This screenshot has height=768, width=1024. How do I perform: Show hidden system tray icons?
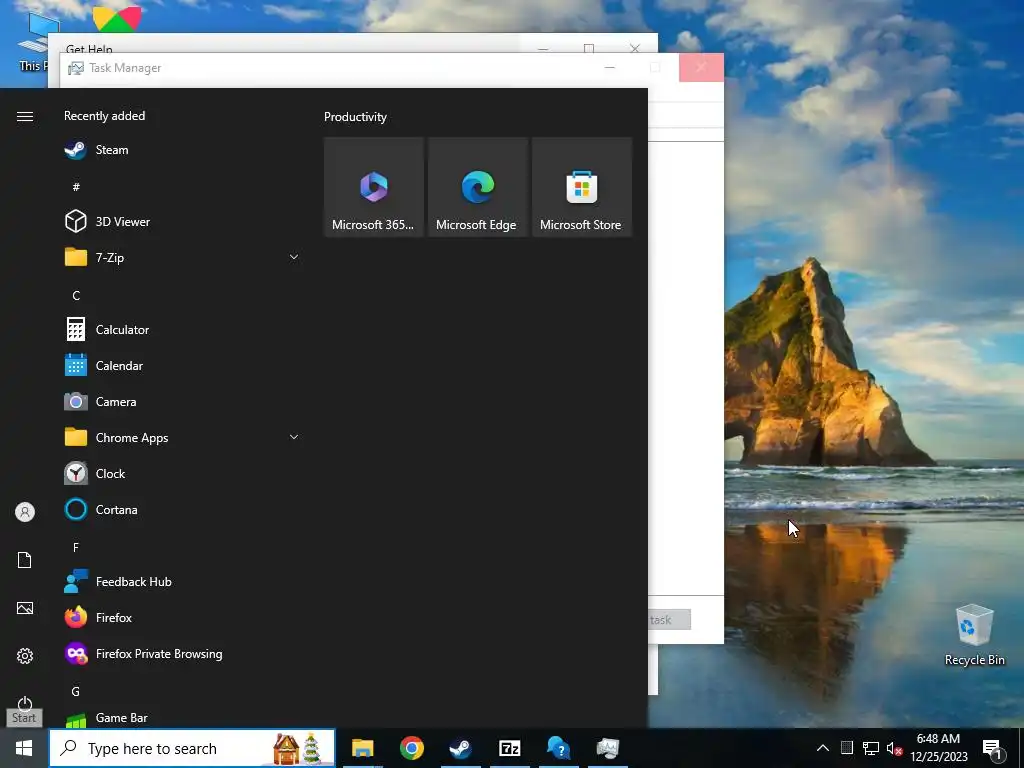(823, 748)
